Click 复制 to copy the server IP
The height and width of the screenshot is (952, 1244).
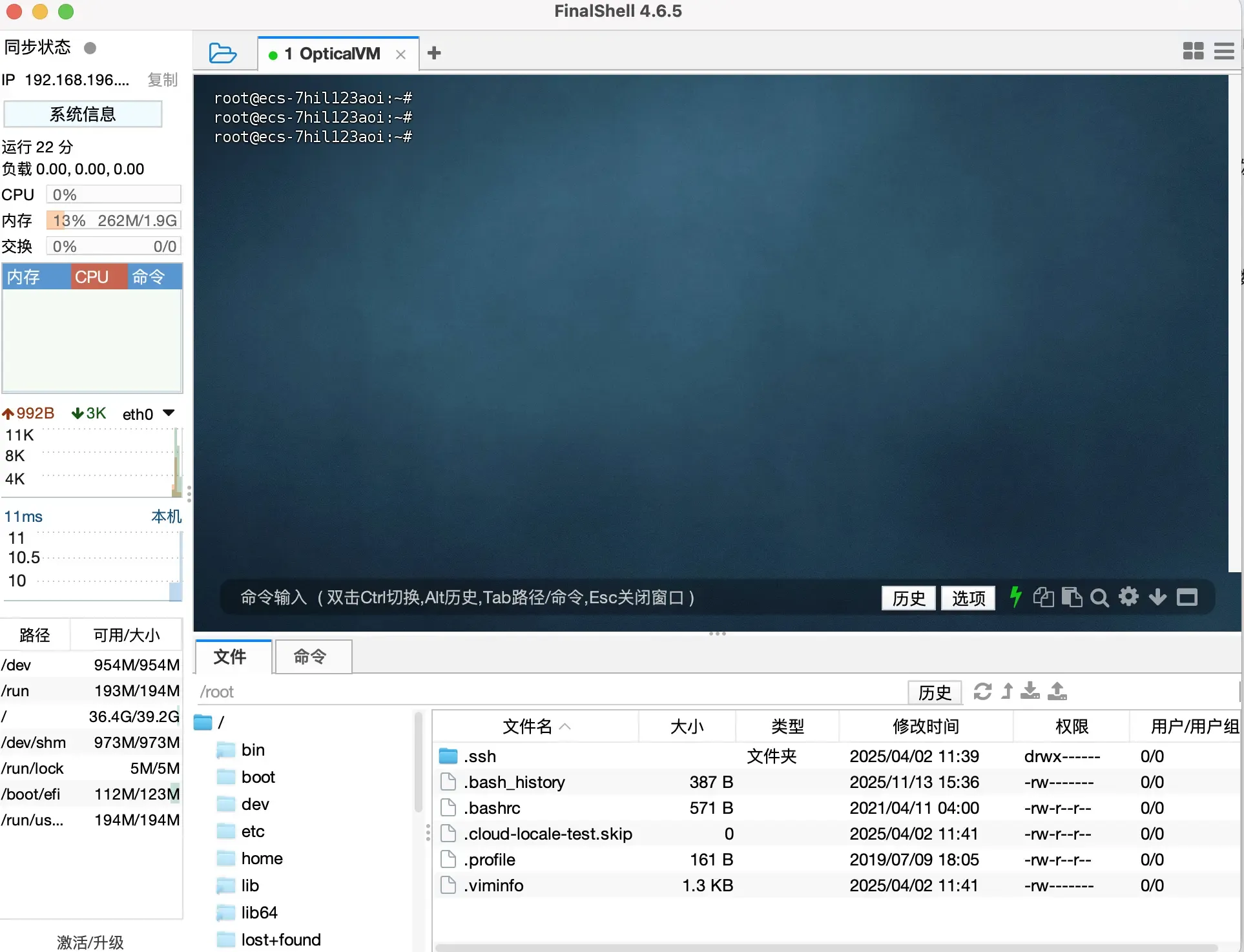tap(161, 79)
